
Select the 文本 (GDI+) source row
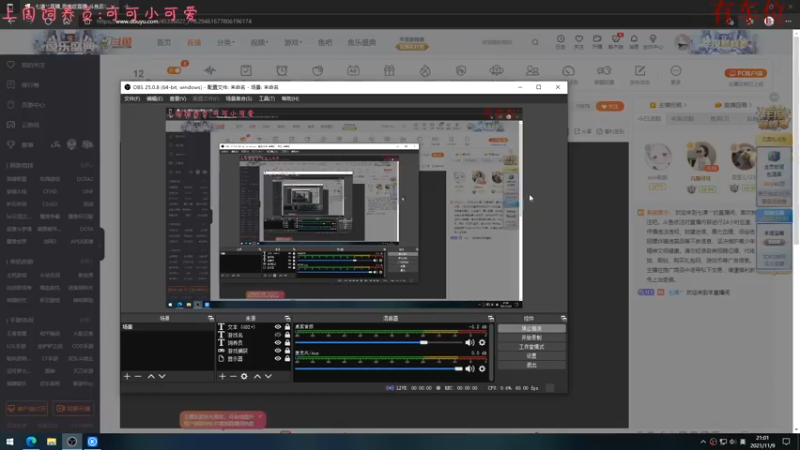pos(254,327)
